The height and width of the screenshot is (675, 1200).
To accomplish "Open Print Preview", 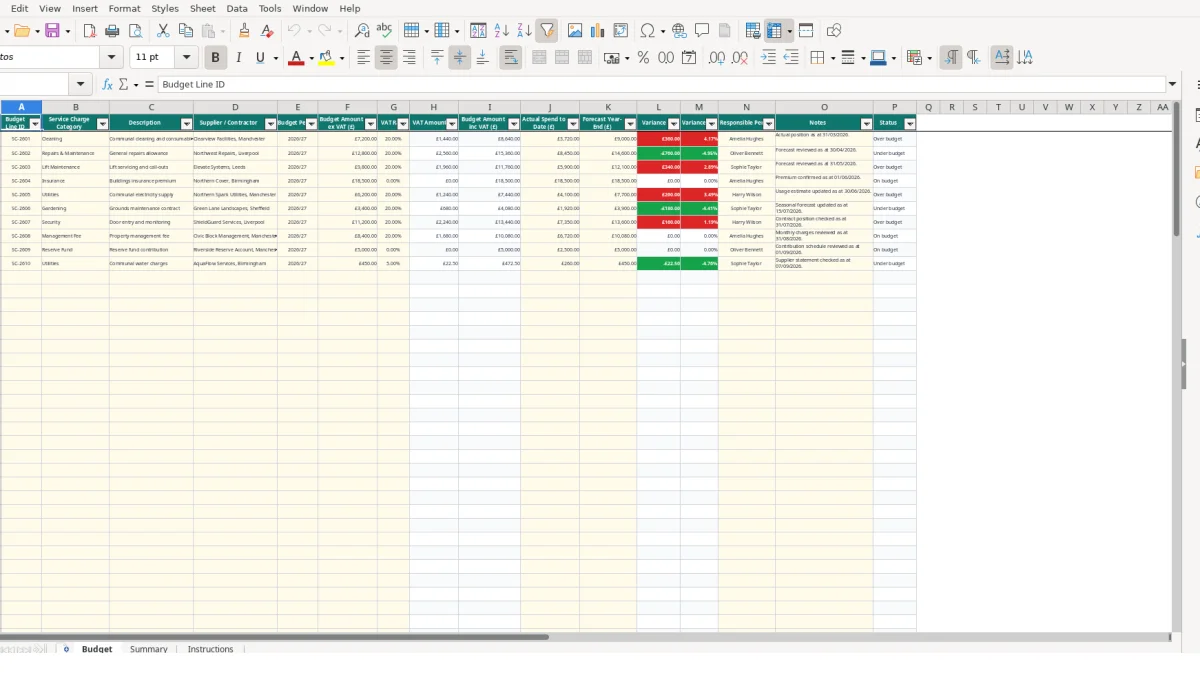I will pos(135,31).
